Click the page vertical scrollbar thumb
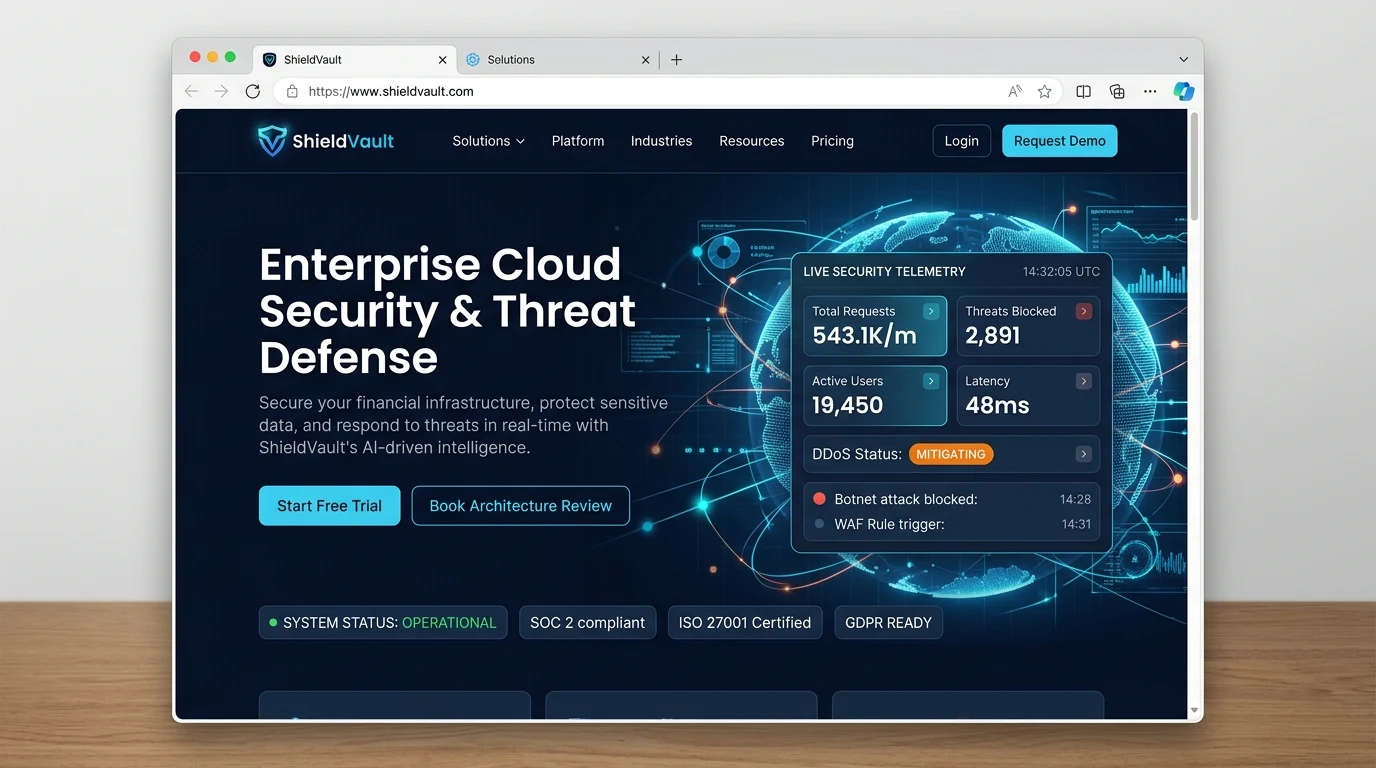Image resolution: width=1376 pixels, height=768 pixels. (x=1194, y=166)
